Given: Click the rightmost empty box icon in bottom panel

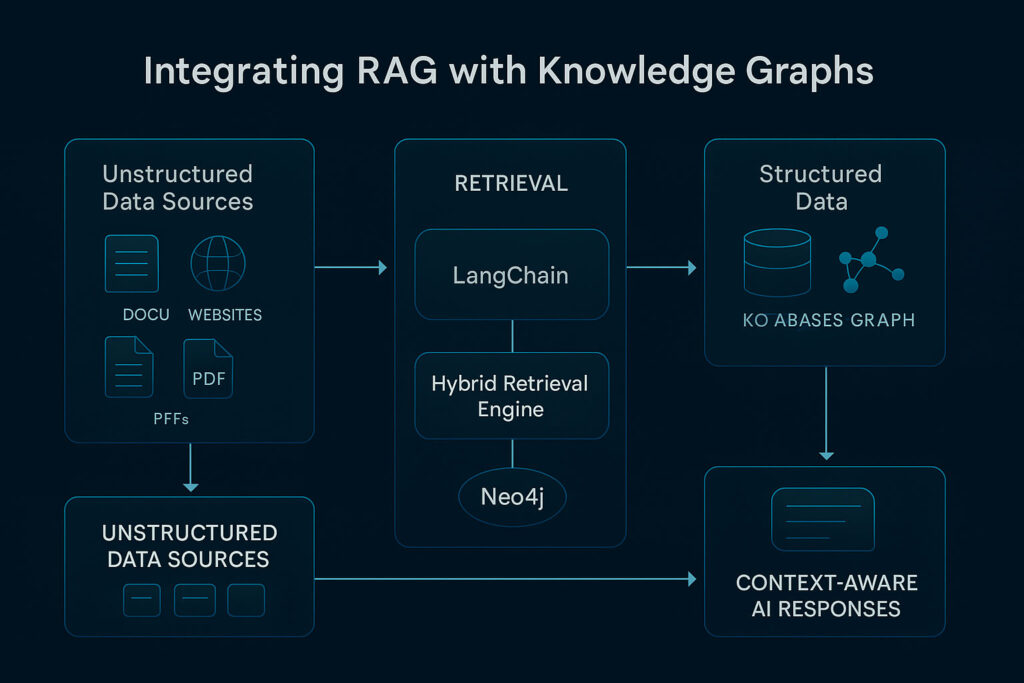Looking at the screenshot, I should click(x=246, y=600).
